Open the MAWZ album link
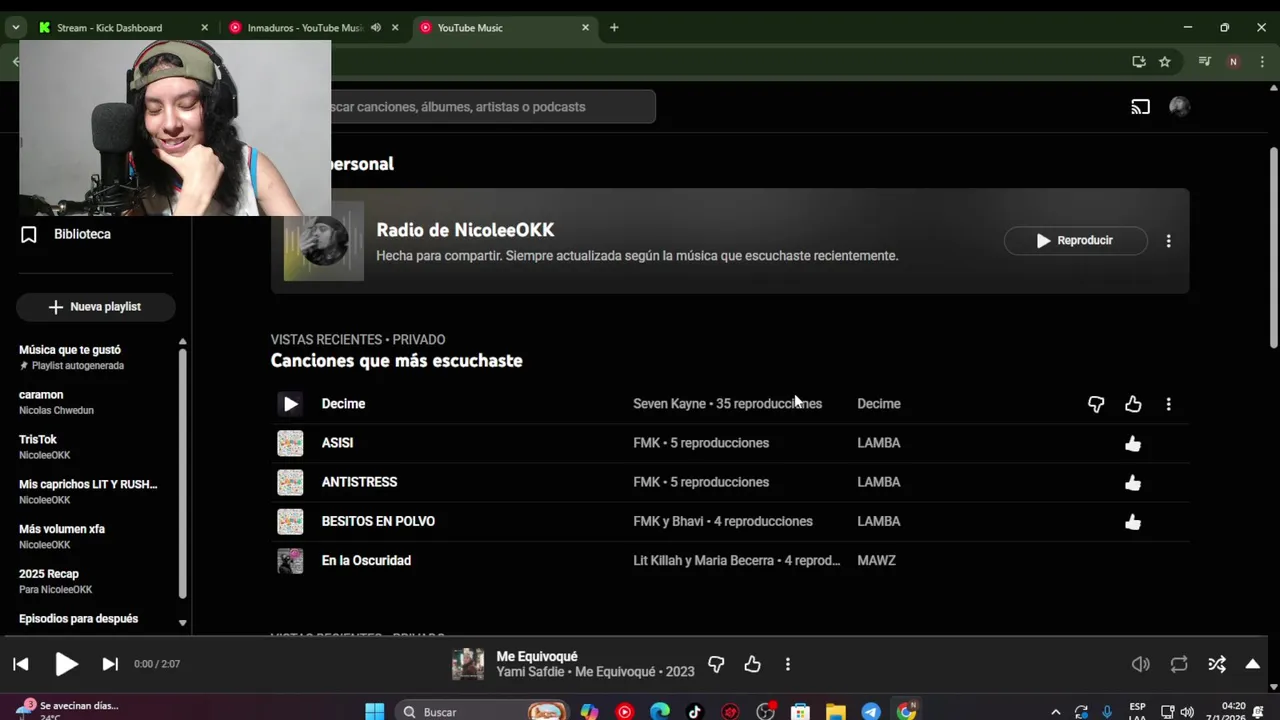This screenshot has width=1280, height=720. [876, 560]
